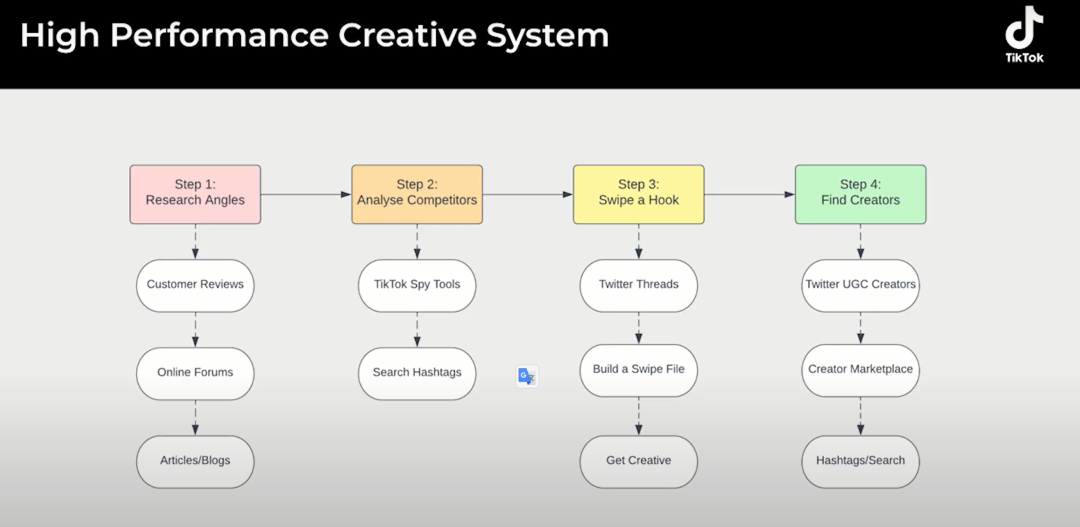
Task: Click the Customer Reviews node
Action: (195, 285)
